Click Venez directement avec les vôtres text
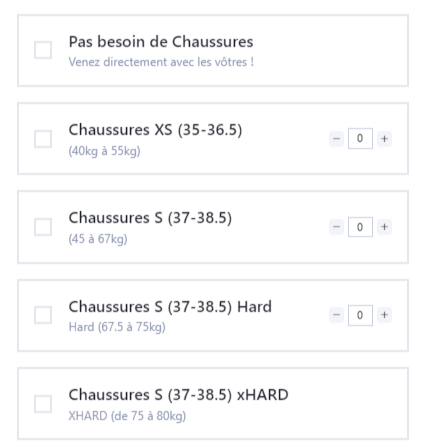This screenshot has height=447, width=421. coord(161,62)
